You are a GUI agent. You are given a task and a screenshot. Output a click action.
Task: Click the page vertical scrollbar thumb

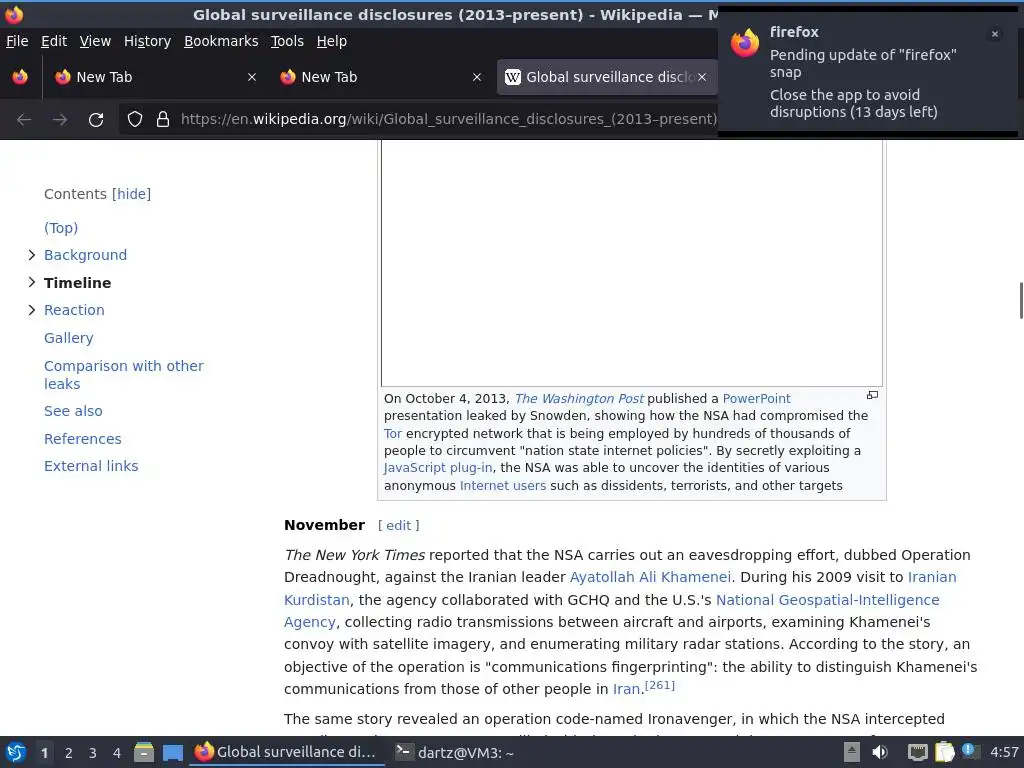pos(1021,300)
